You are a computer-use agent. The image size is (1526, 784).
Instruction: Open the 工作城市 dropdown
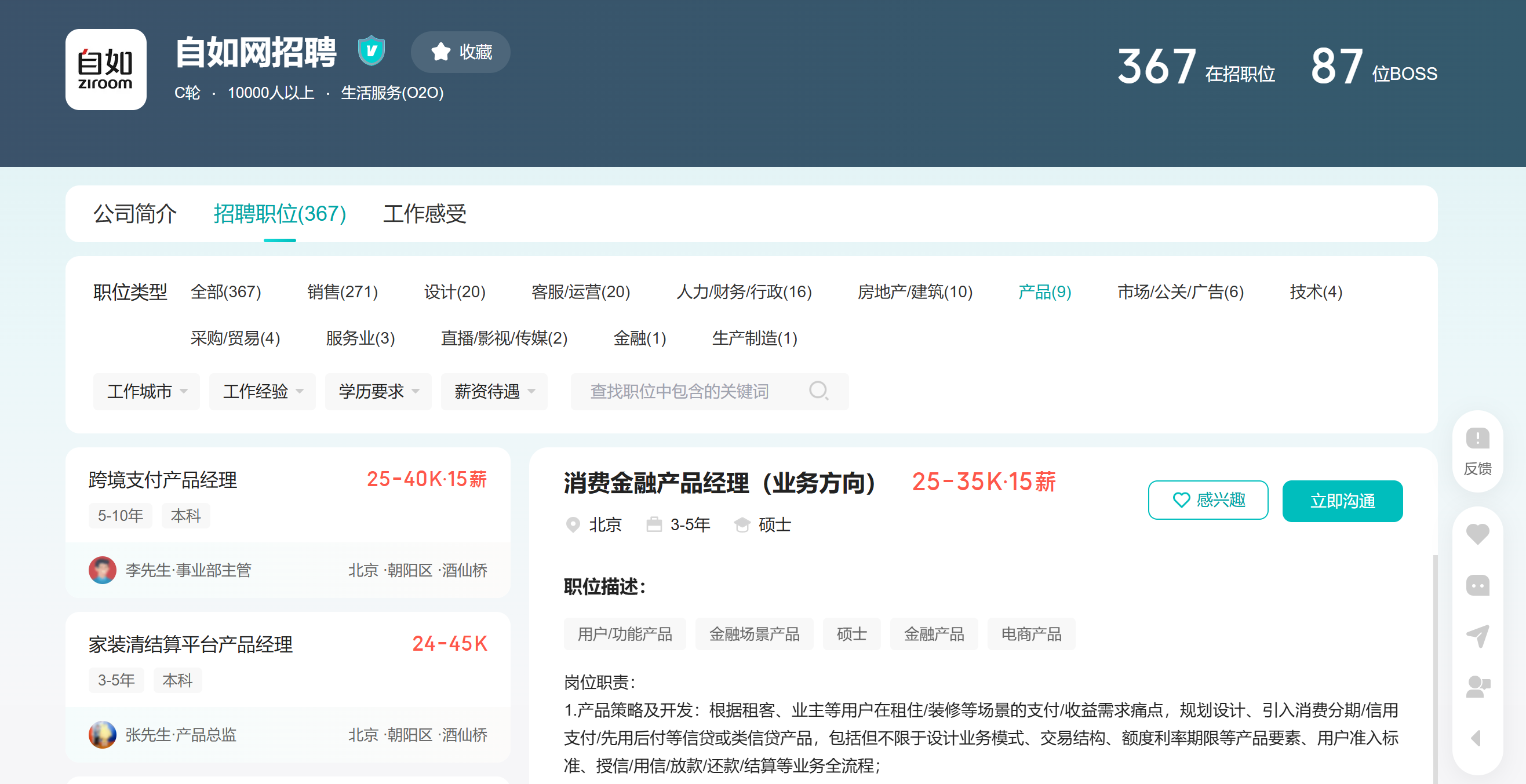146,391
